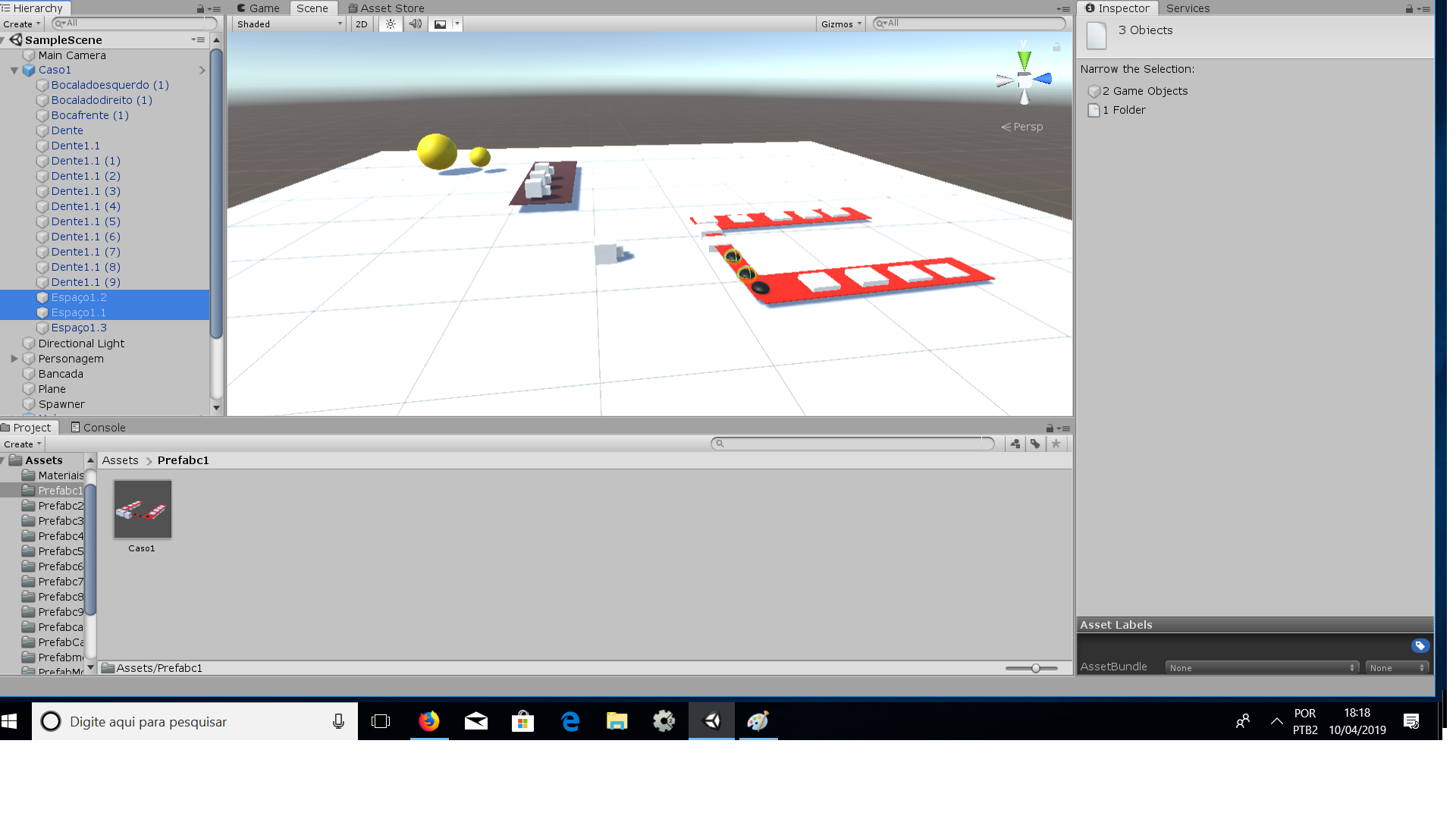
Task: Click the search-by-type icon in Project toolbar
Action: [x=1015, y=444]
